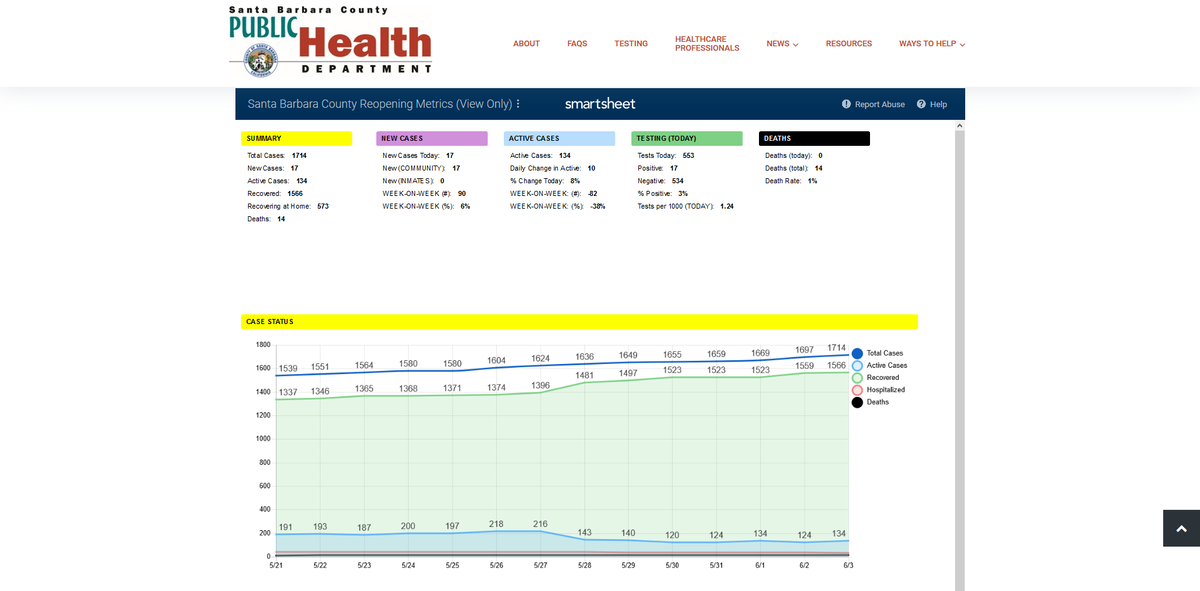Toggle the Active Cases legend circle
The height and width of the screenshot is (591, 1200).
pyautogui.click(x=857, y=366)
